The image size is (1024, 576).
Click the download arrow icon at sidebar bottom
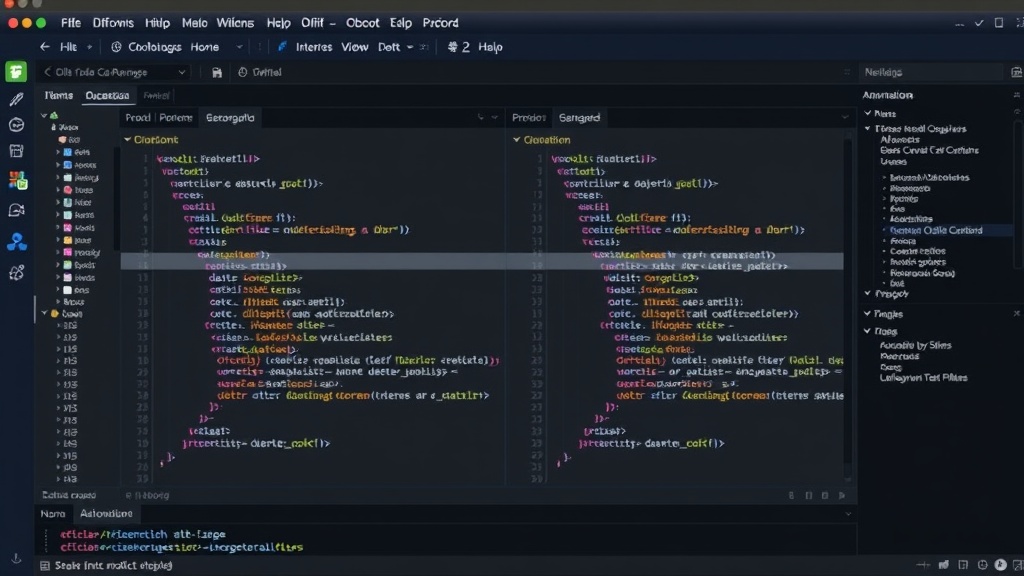point(16,559)
